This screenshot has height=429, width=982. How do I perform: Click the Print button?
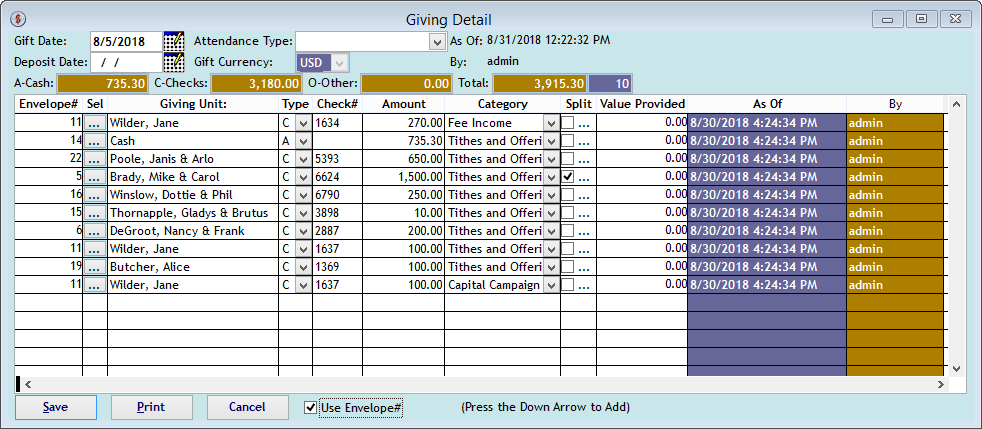pos(152,407)
